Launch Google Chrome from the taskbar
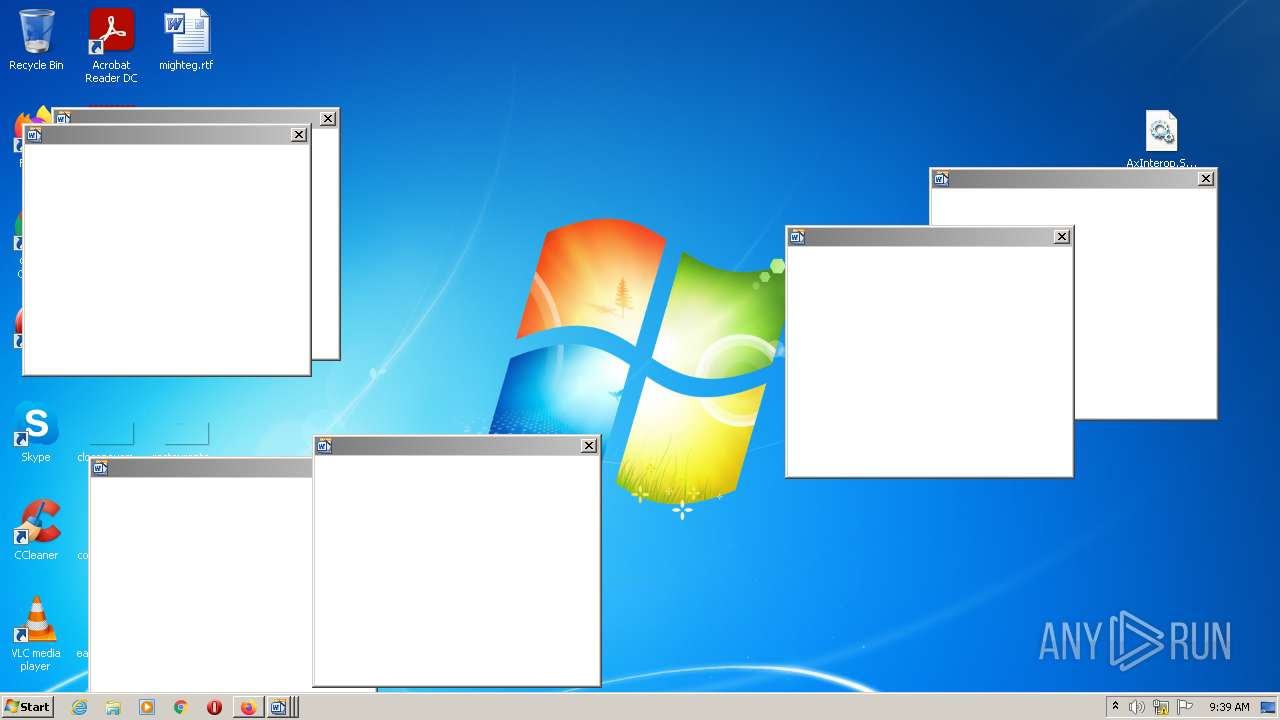The image size is (1280, 720). tap(180, 707)
